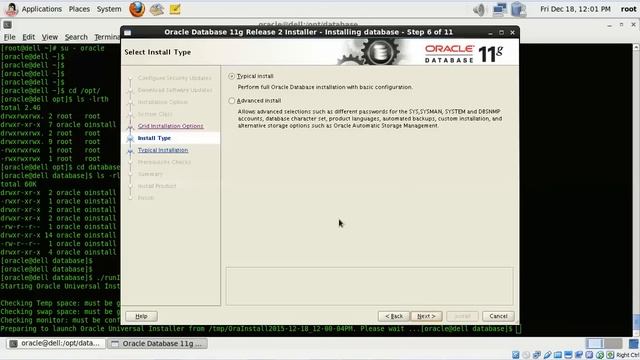Viewport: 640px width, 360px height.
Task: Click terminal line 'total 2.4G'
Action: pyautogui.click(x=20, y=108)
